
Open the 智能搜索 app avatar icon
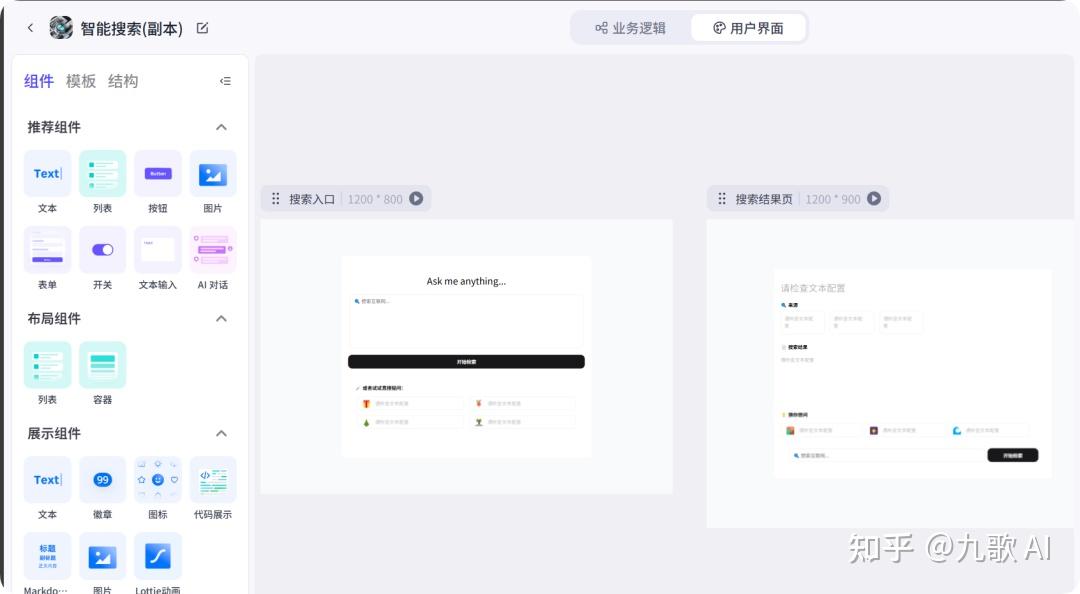[61, 28]
